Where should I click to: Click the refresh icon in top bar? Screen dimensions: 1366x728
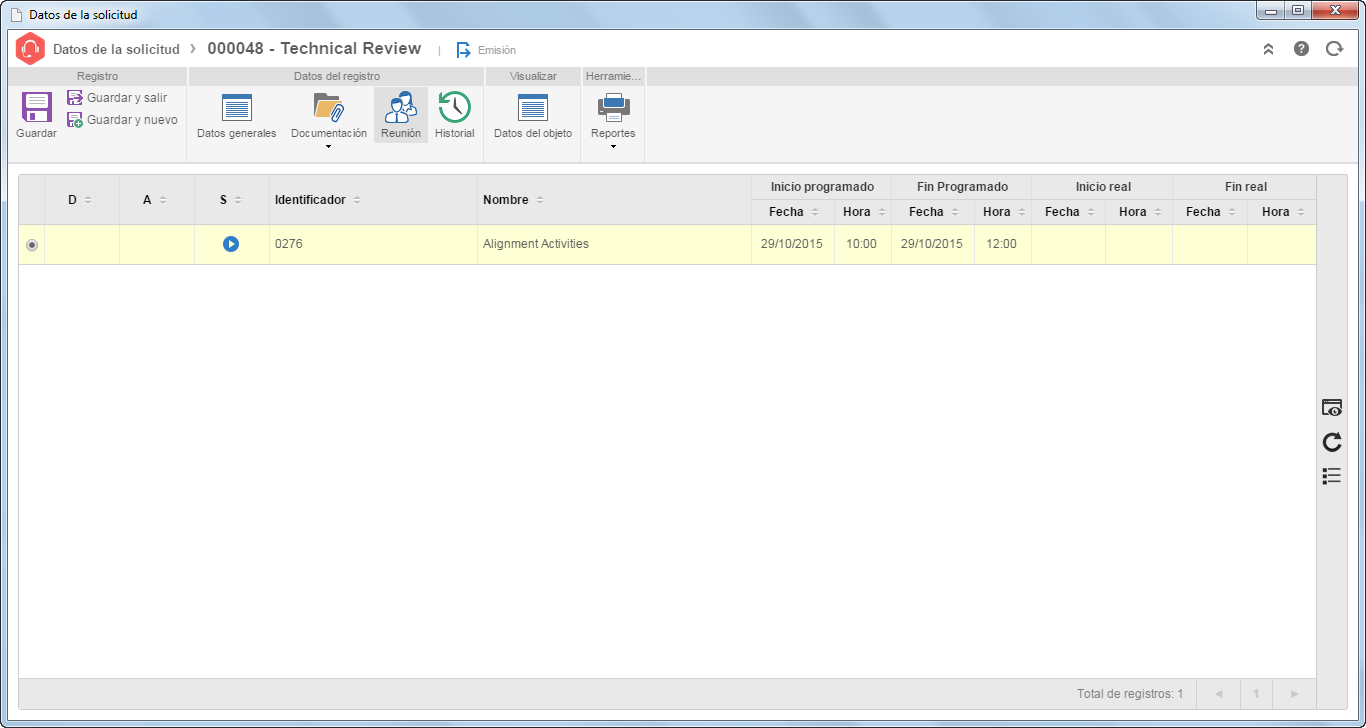1334,48
